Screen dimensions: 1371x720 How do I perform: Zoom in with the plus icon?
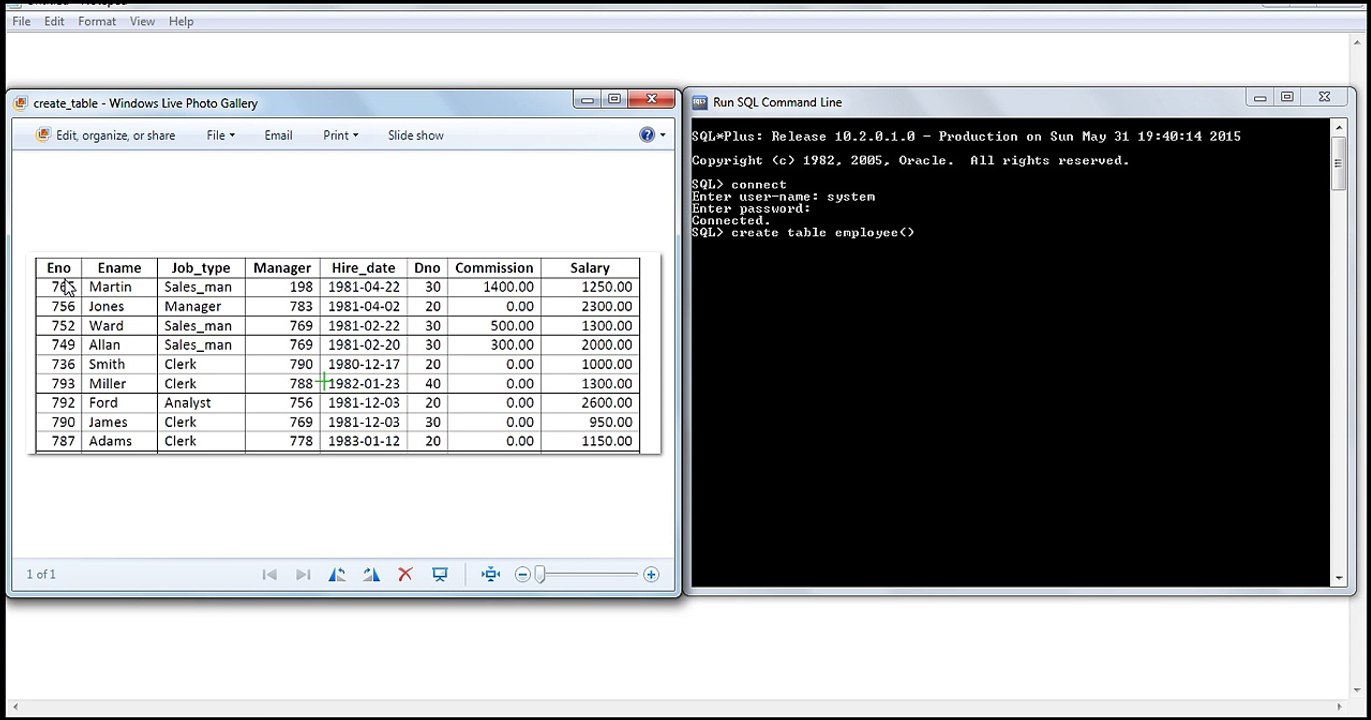pos(651,574)
